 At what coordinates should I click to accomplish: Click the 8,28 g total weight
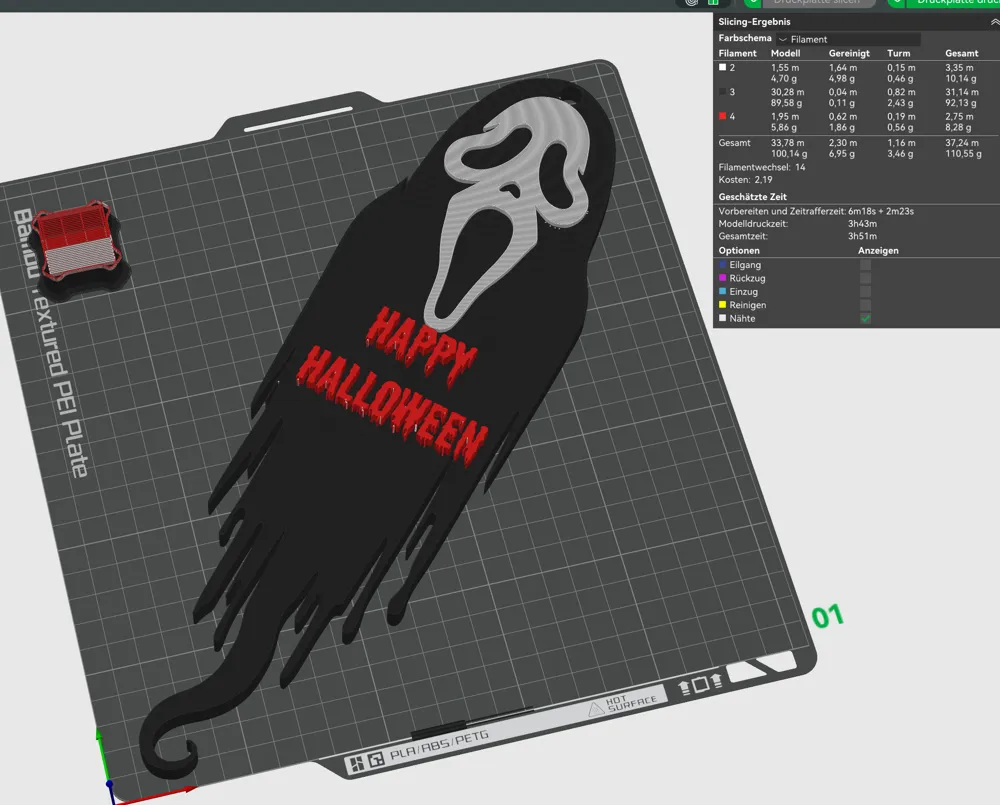[958, 128]
